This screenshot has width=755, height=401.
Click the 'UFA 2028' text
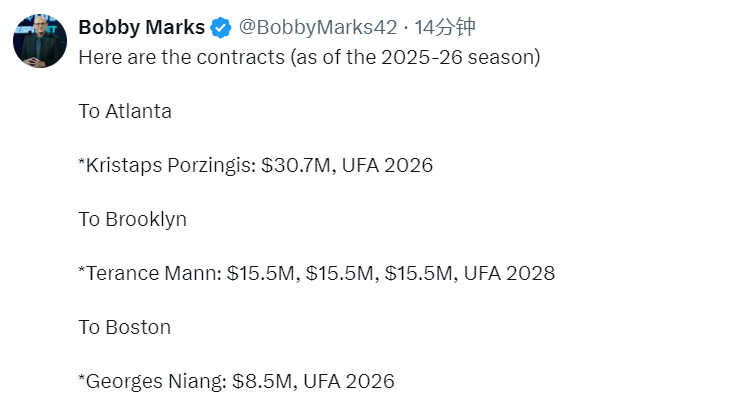click(x=509, y=273)
